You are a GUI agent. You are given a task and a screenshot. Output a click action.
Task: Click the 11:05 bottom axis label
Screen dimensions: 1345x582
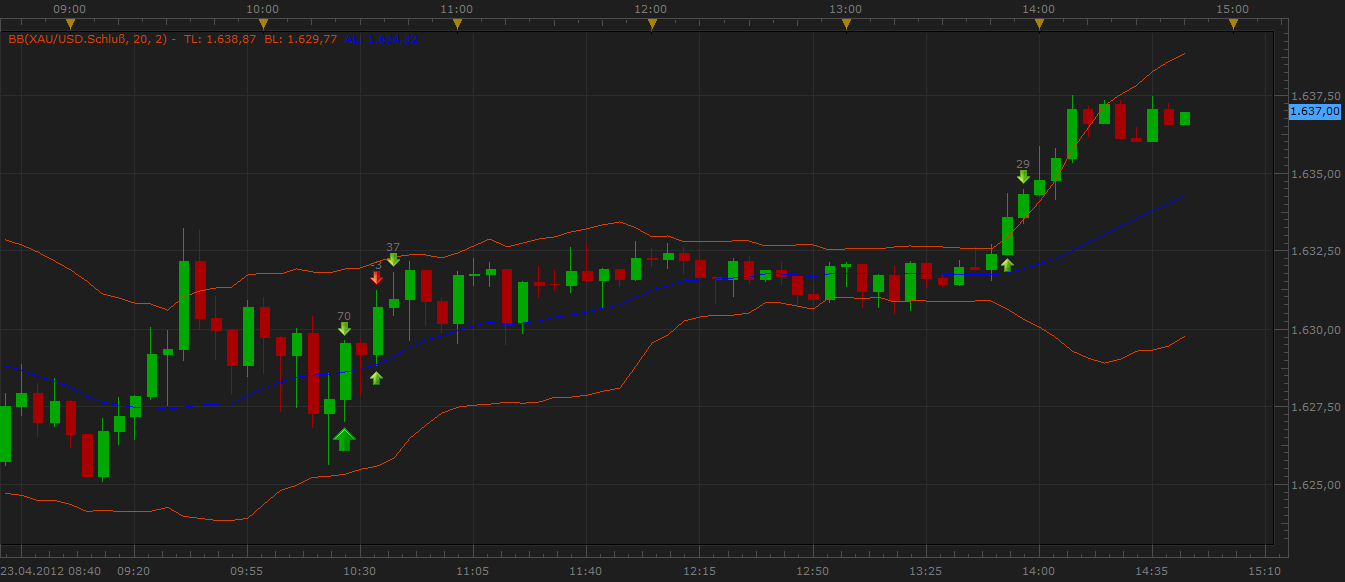pos(472,572)
